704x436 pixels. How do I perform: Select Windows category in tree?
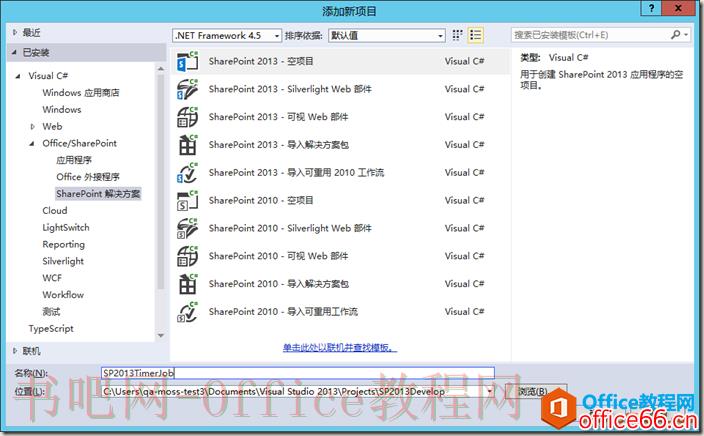tap(62, 110)
